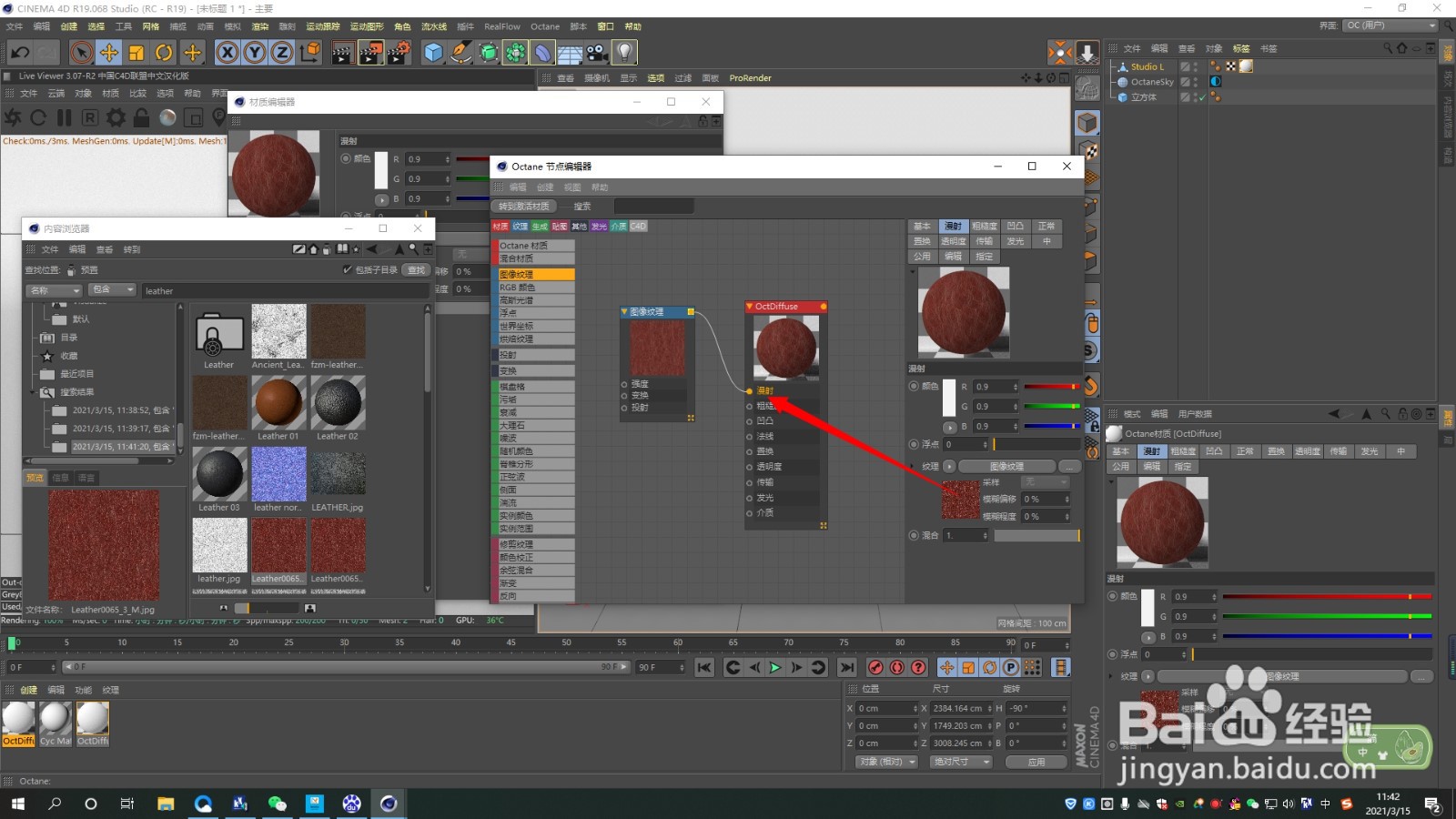Click the search magnifier in Content Browser toolbar

coord(413,249)
